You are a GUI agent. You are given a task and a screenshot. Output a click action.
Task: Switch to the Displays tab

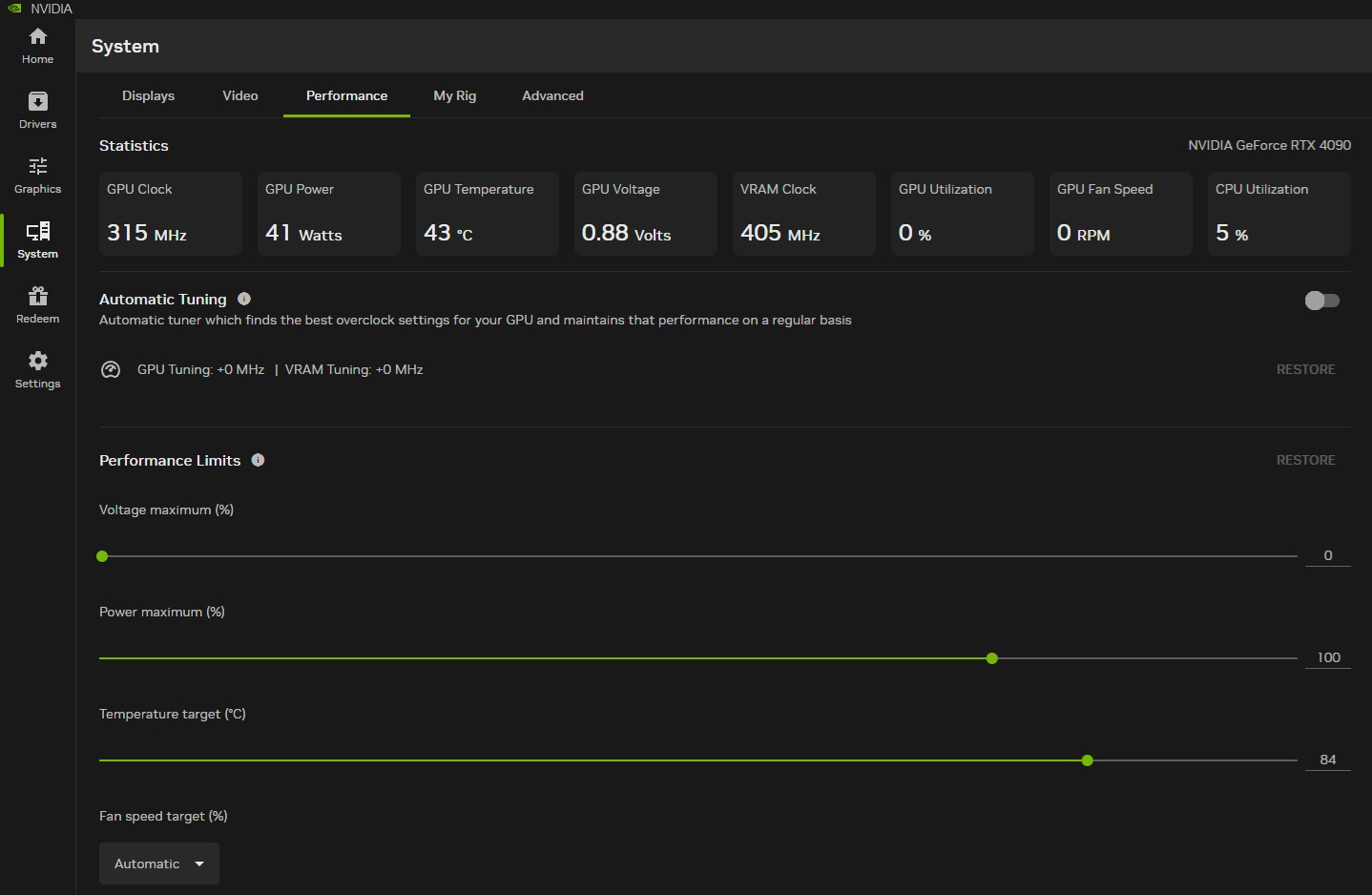pos(149,95)
